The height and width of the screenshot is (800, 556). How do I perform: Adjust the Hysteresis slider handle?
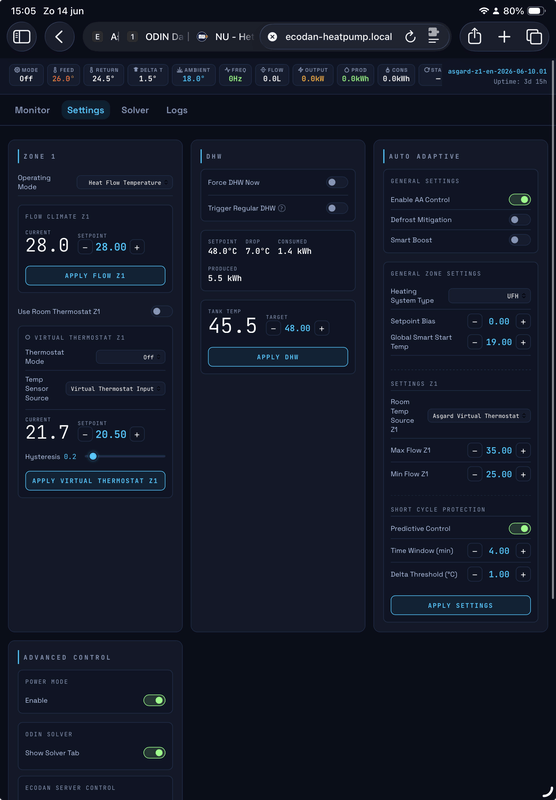(x=93, y=457)
